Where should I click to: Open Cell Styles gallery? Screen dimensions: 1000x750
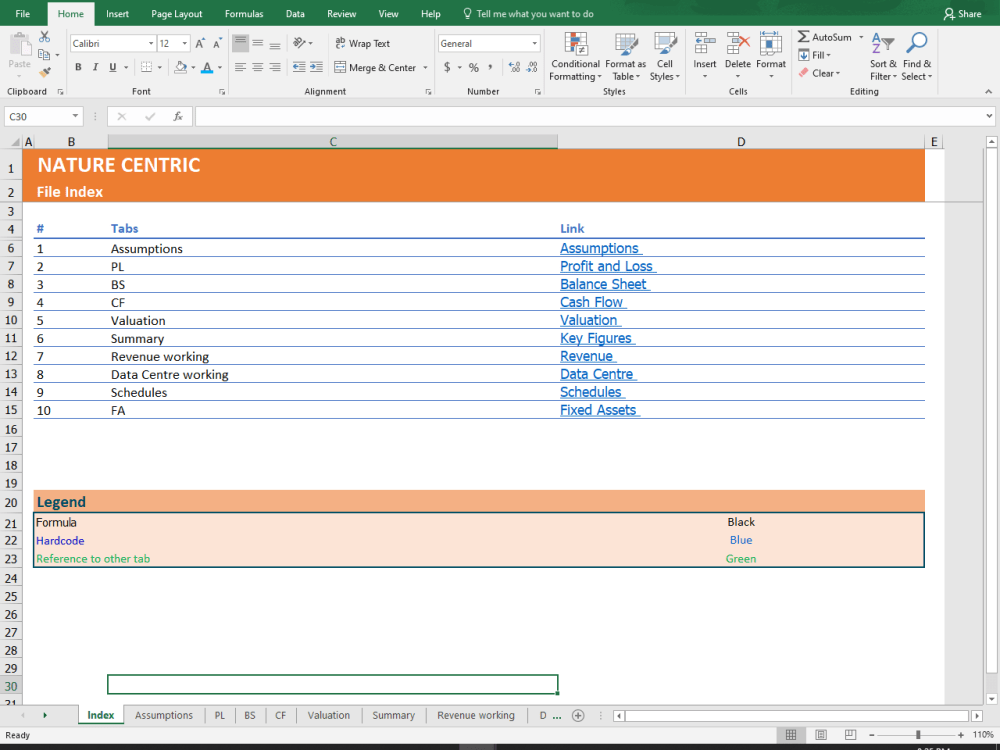click(665, 57)
